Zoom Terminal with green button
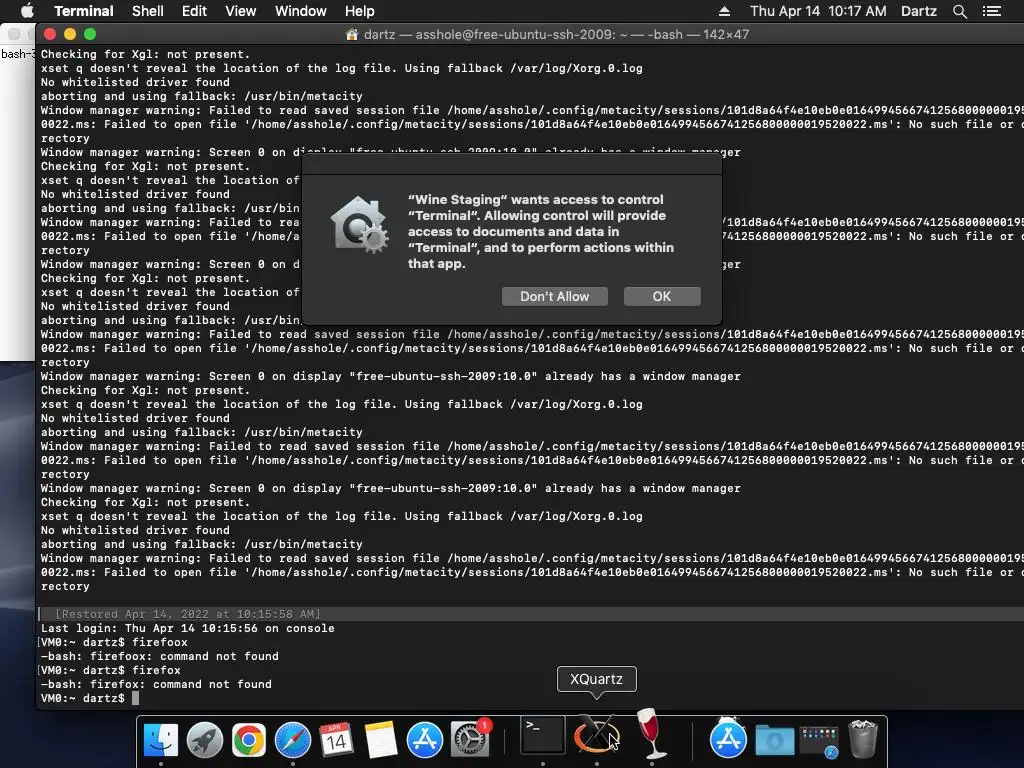Viewport: 1024px width, 768px height. click(x=90, y=34)
